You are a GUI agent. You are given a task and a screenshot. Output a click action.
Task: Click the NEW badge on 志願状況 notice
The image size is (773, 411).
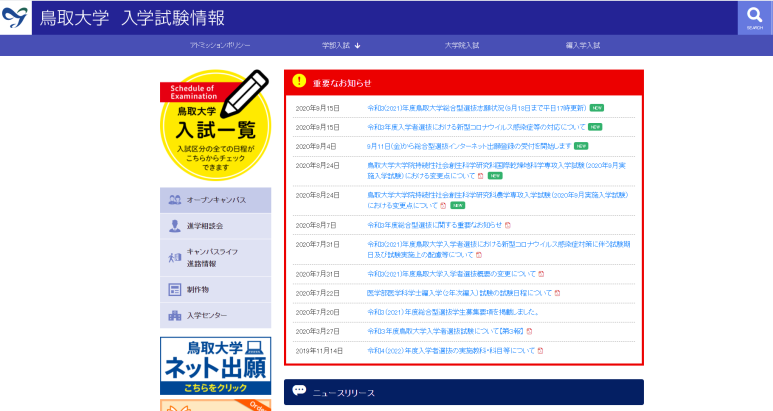(x=597, y=108)
